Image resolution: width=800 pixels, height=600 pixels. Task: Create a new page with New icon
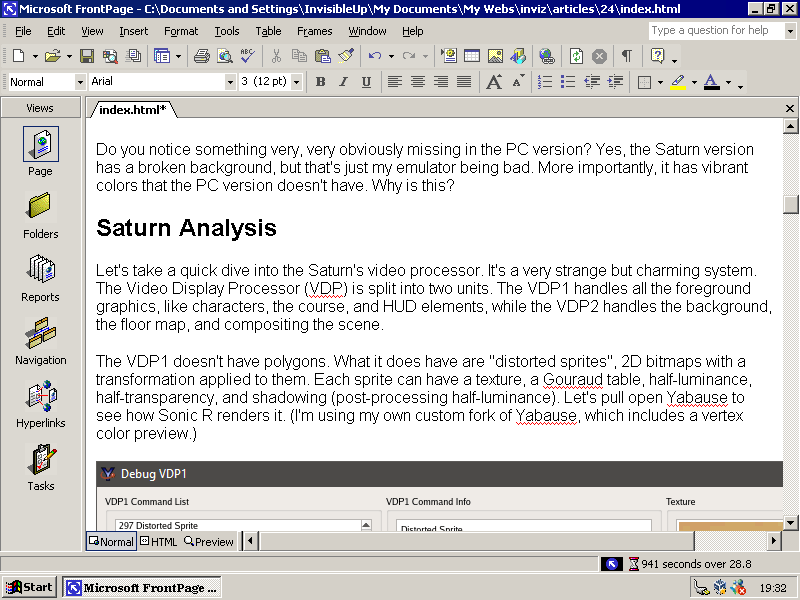[x=18, y=56]
